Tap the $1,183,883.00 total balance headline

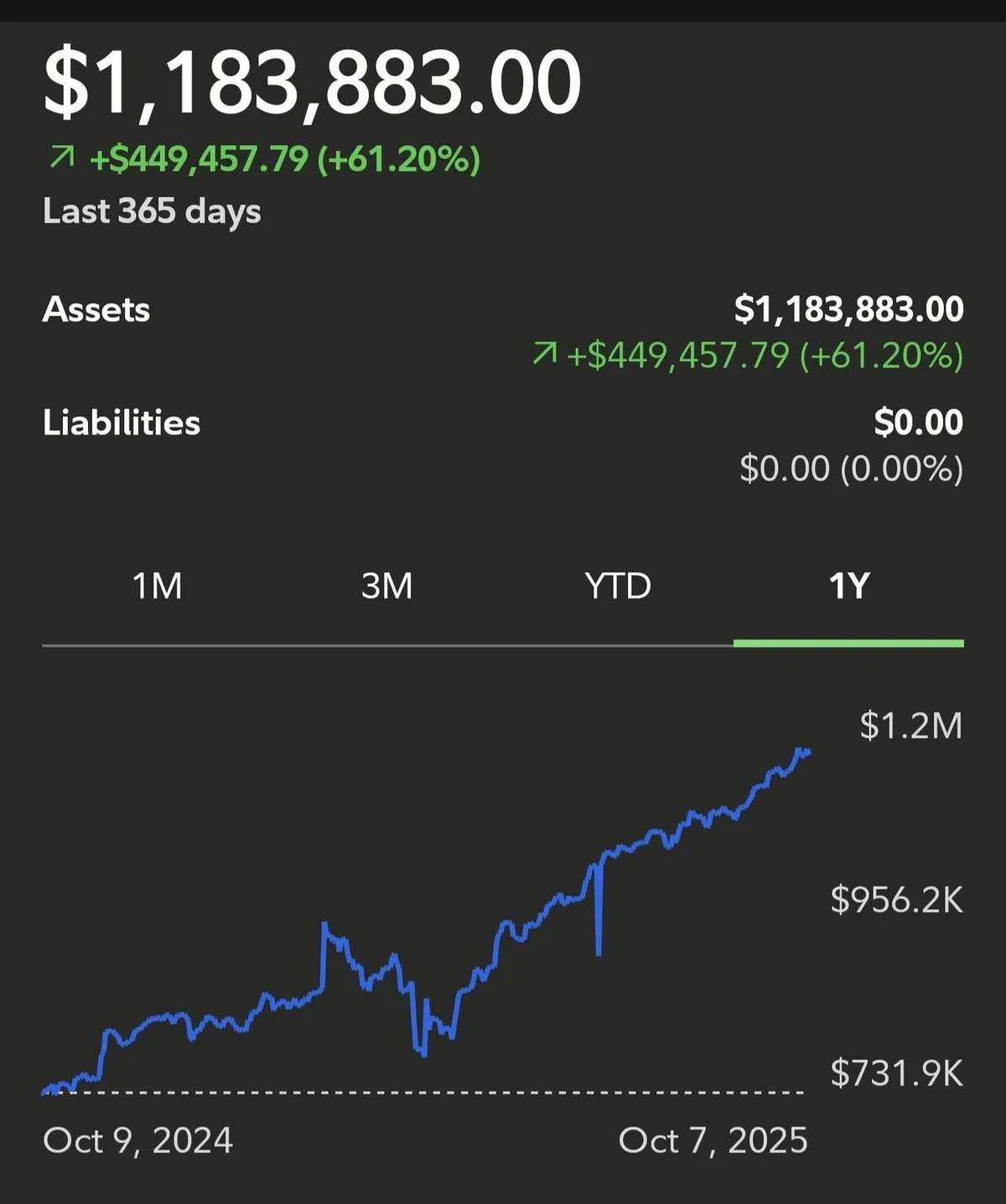pyautogui.click(x=312, y=83)
